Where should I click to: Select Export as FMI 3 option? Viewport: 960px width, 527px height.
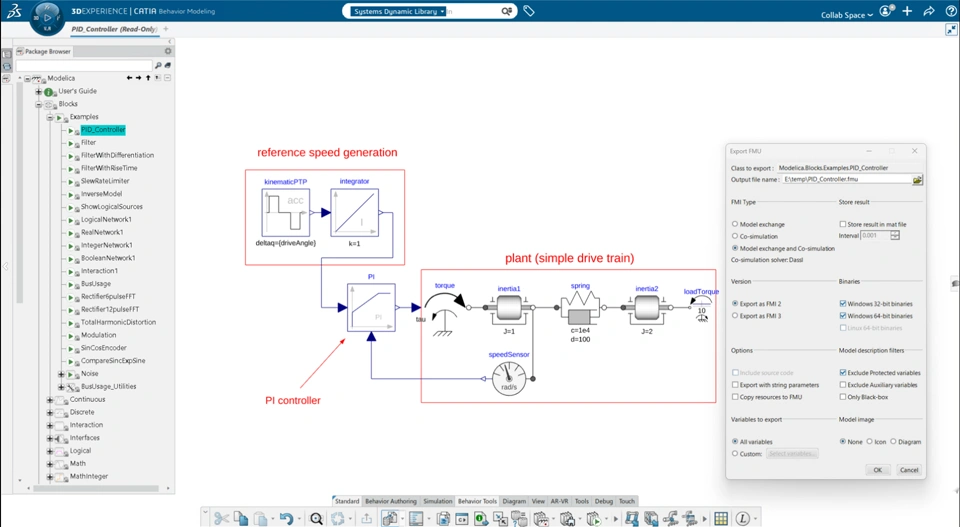(x=735, y=316)
